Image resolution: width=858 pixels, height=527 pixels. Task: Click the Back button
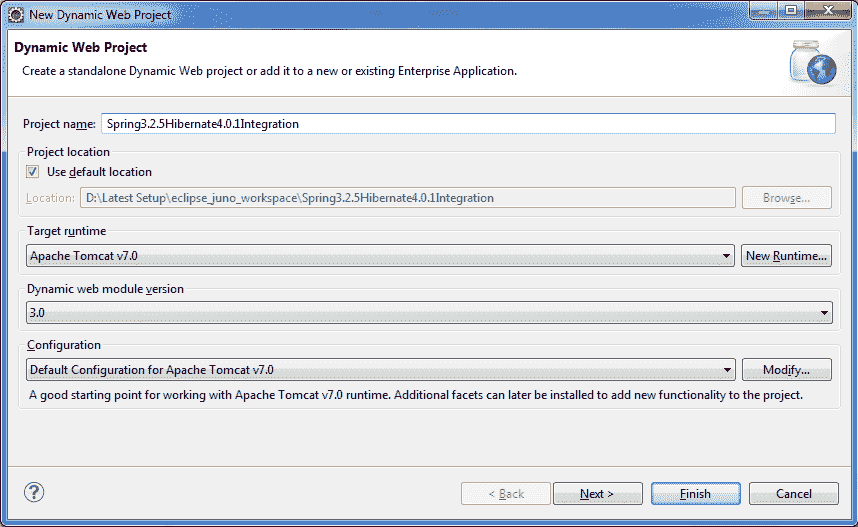click(x=506, y=494)
